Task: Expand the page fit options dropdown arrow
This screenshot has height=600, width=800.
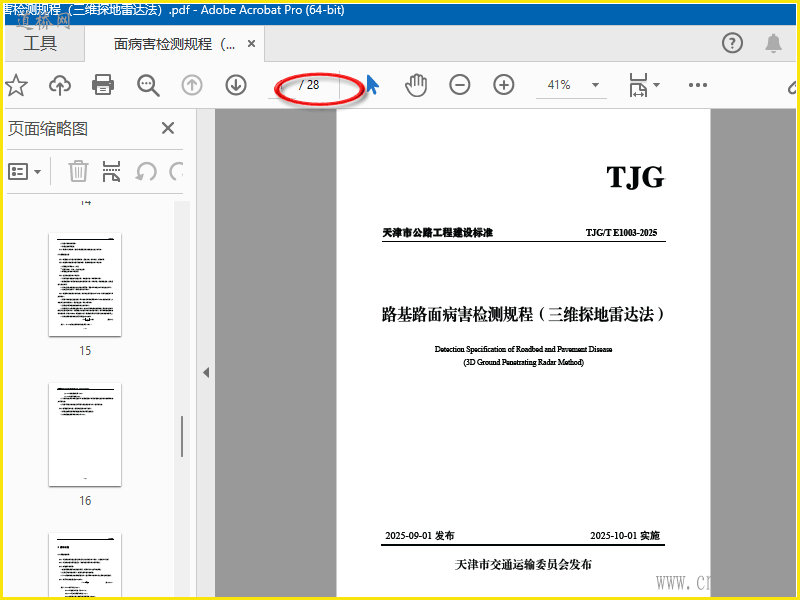Action: point(657,85)
